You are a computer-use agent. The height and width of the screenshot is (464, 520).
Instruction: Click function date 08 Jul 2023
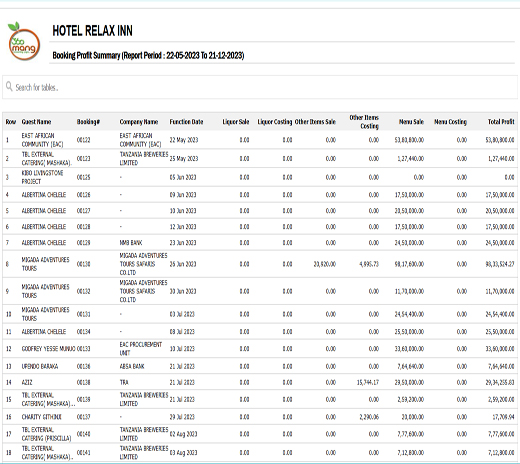tap(182, 332)
